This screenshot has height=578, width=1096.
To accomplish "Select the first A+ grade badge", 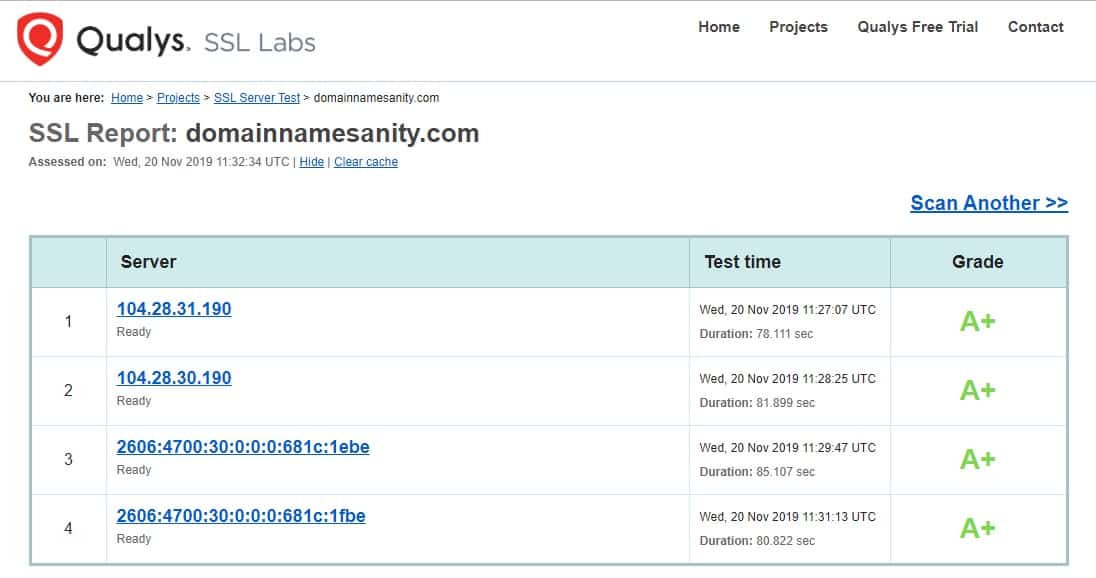I will coord(977,320).
